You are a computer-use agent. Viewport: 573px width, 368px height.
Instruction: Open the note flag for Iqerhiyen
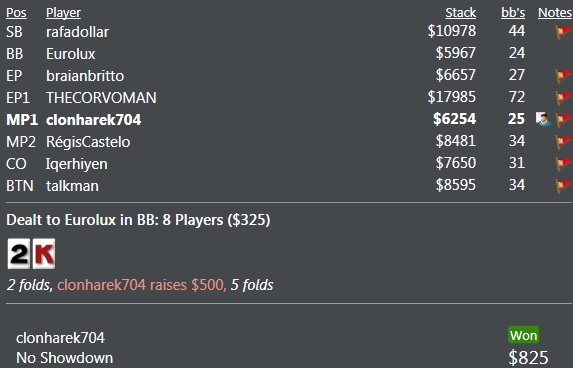tap(563, 164)
